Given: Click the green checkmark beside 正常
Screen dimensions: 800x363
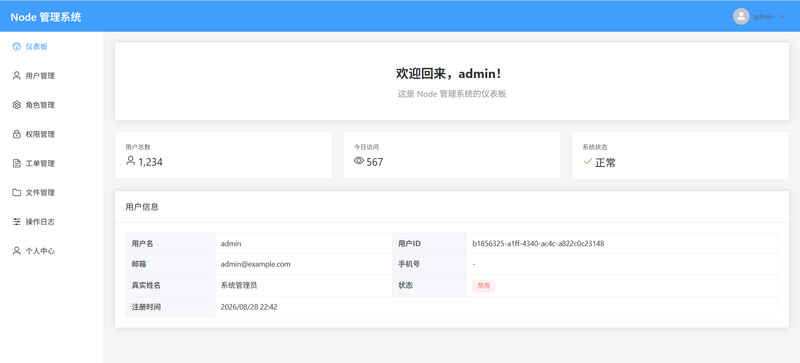Looking at the screenshot, I should tap(587, 161).
